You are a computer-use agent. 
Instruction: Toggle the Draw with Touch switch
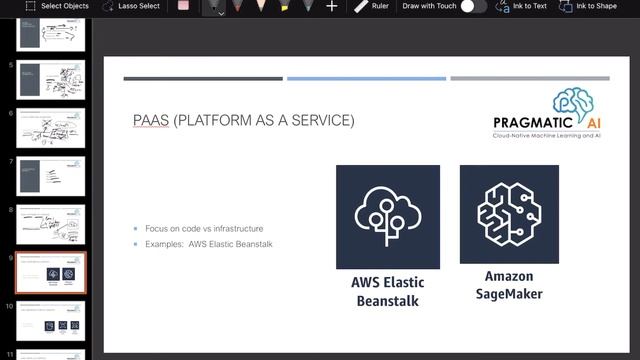(473, 6)
